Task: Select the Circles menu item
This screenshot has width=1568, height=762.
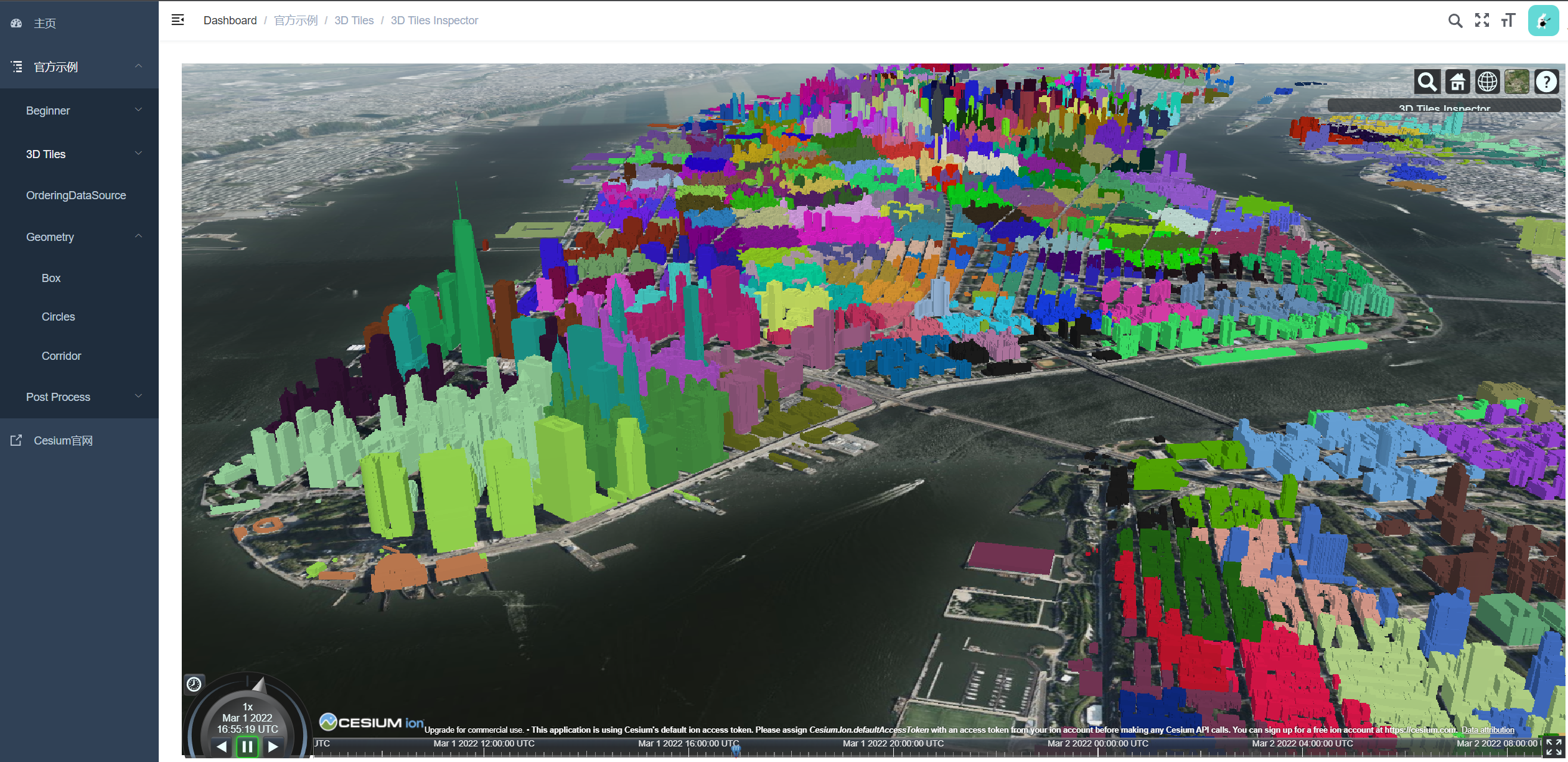Action: 58,317
